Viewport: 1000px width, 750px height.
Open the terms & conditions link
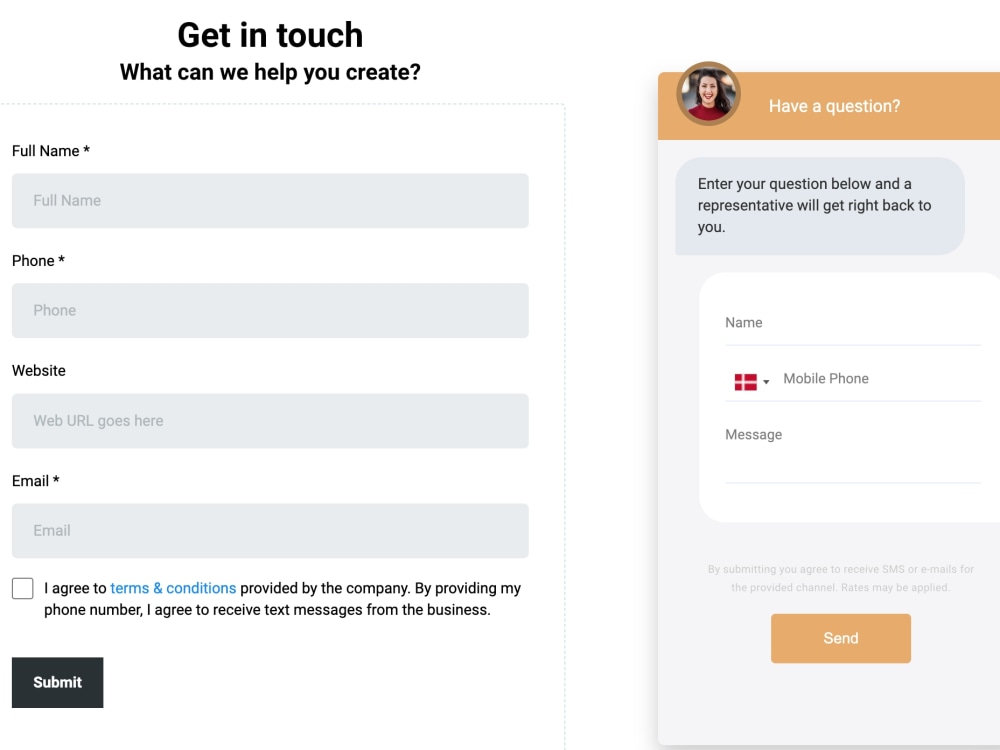(x=173, y=588)
